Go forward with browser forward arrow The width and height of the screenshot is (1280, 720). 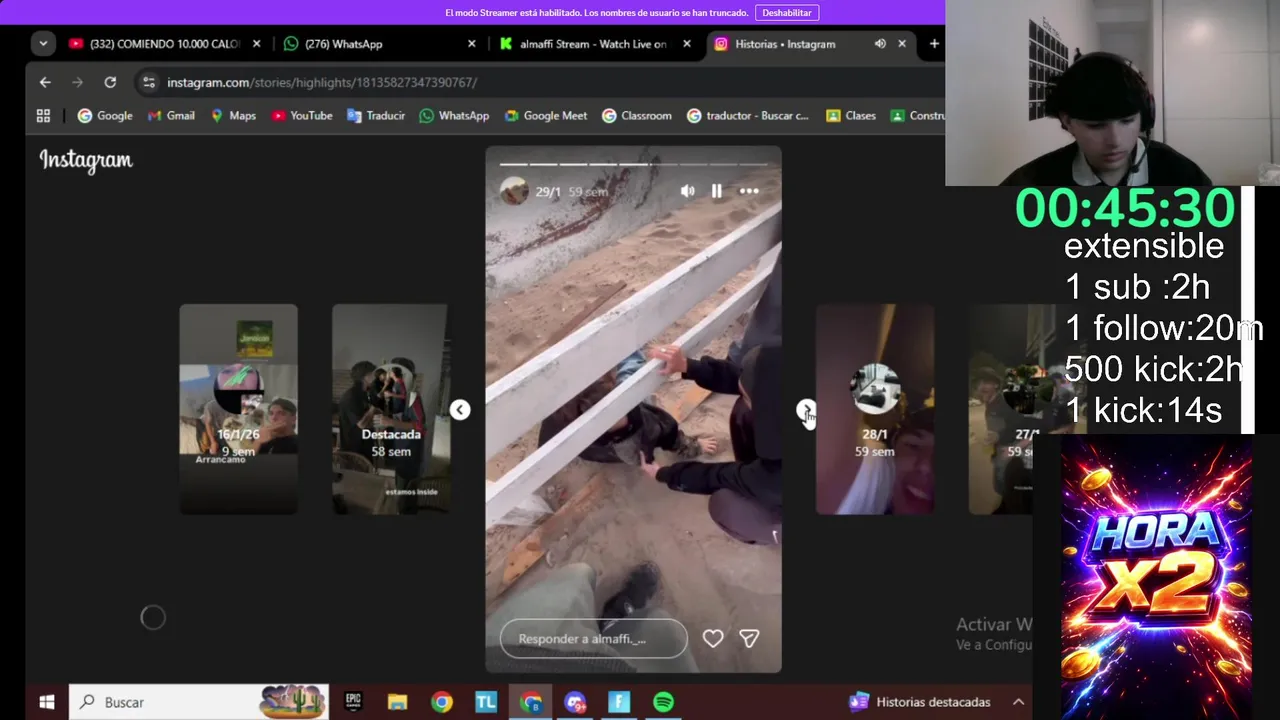coord(77,82)
